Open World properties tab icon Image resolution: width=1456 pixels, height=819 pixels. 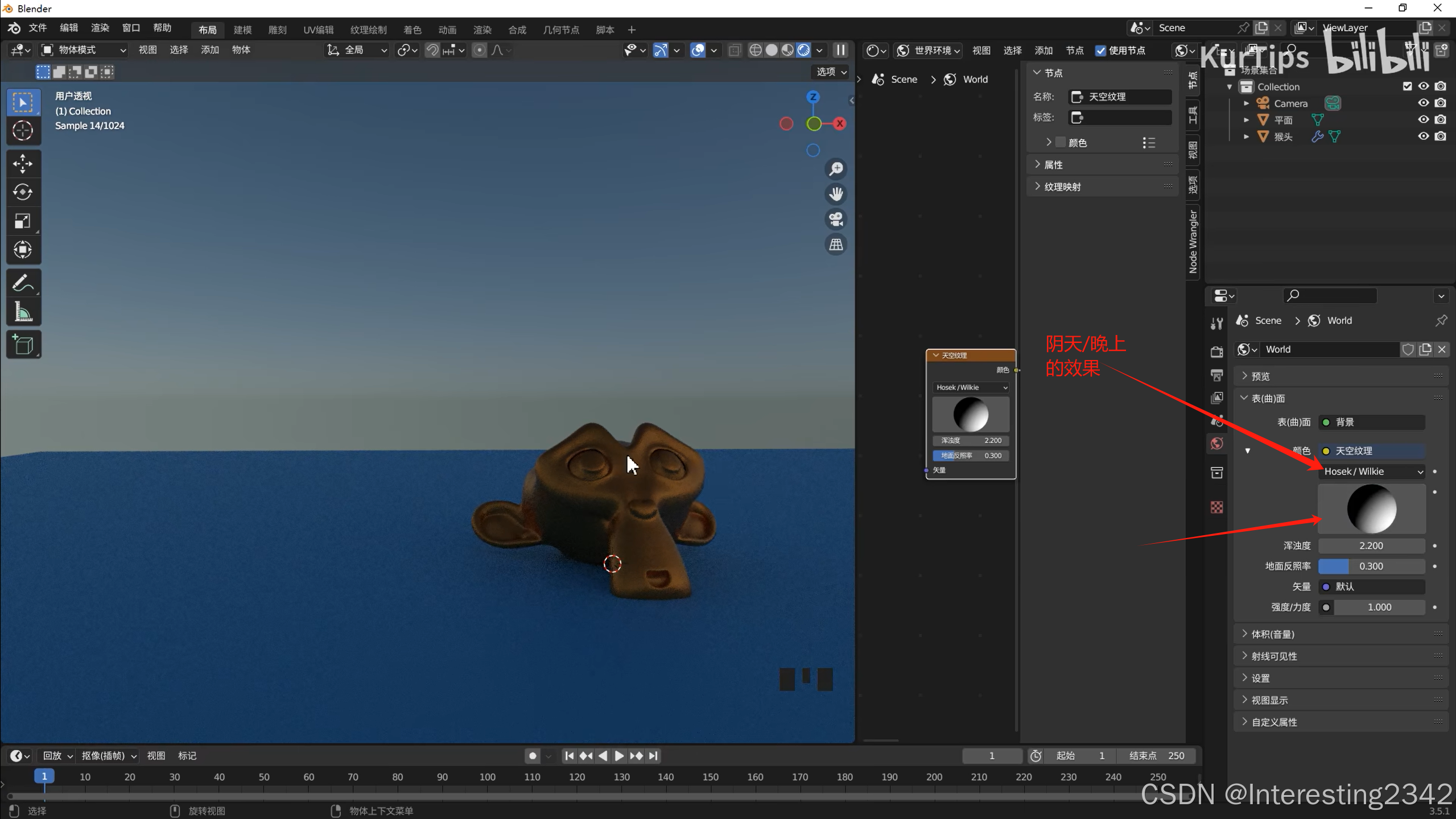coord(1217,444)
